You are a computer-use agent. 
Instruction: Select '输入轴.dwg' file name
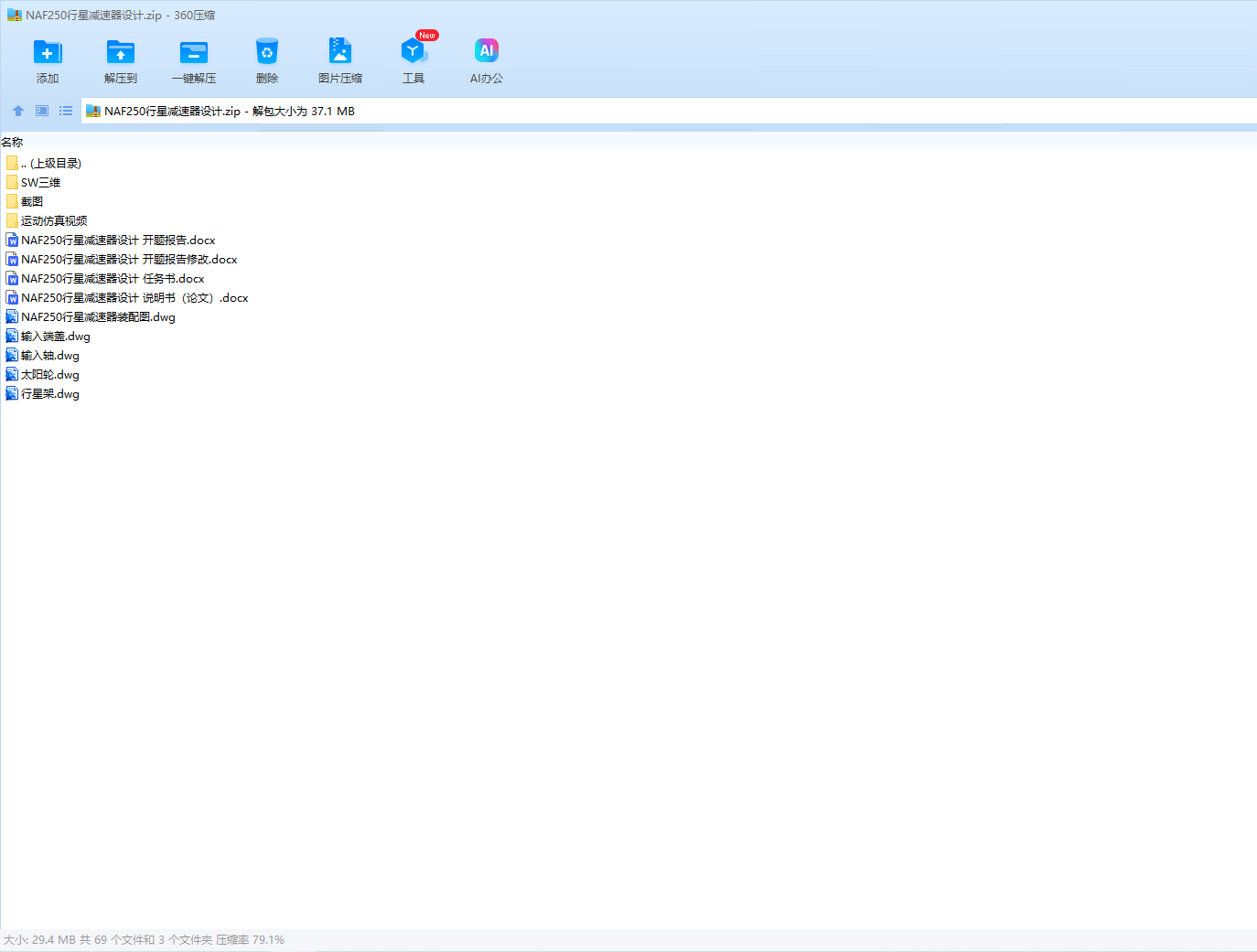50,356
